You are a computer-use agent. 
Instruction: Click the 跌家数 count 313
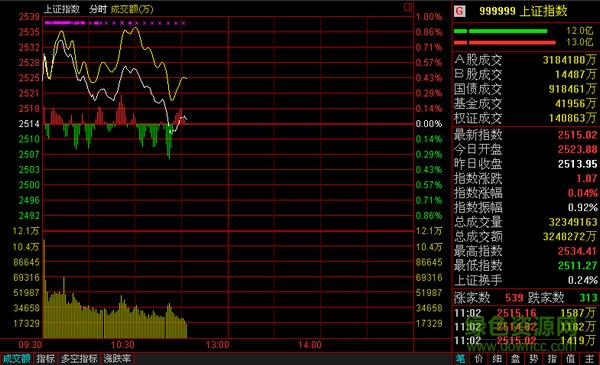(x=588, y=297)
